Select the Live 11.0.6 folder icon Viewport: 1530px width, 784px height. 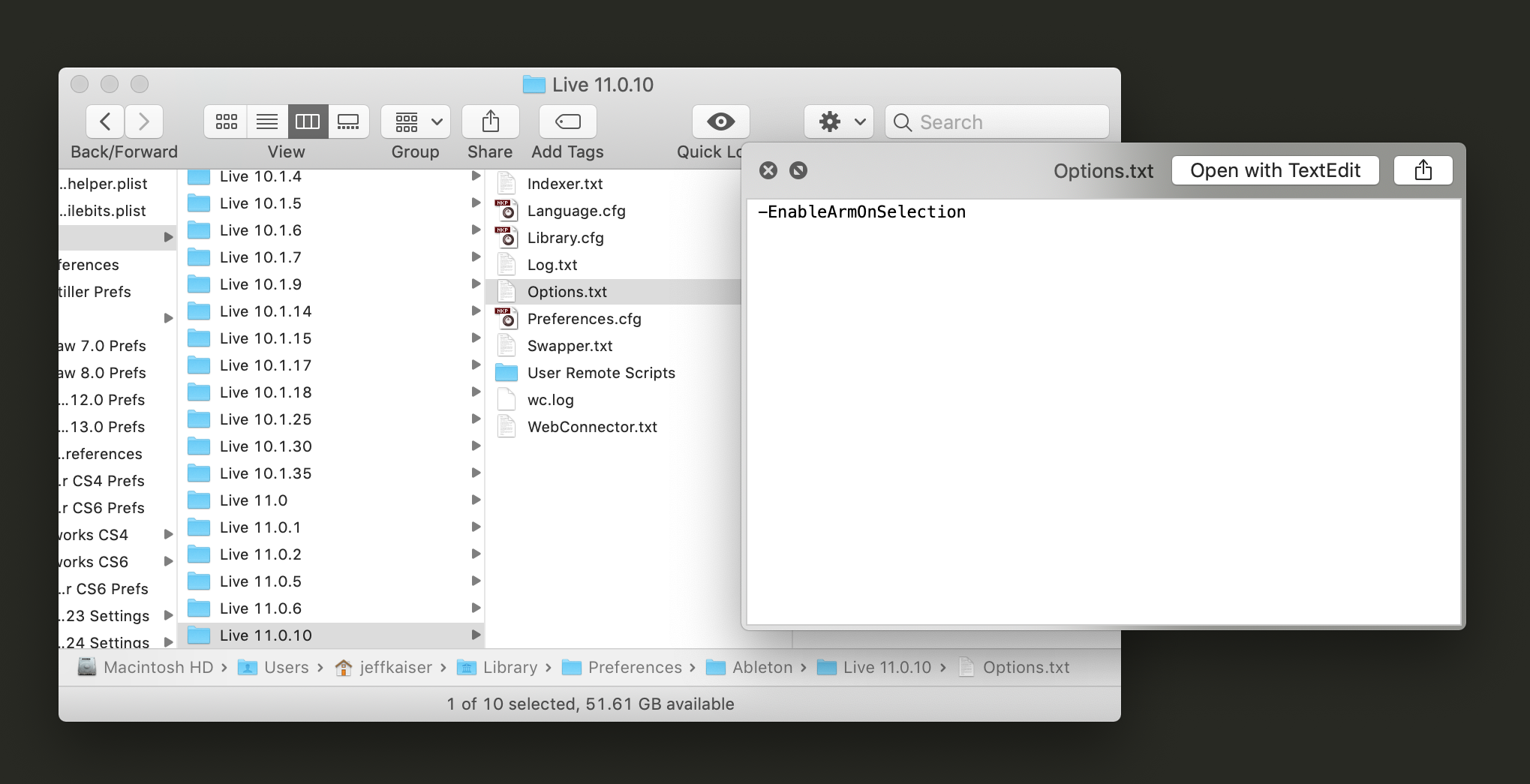[x=199, y=608]
